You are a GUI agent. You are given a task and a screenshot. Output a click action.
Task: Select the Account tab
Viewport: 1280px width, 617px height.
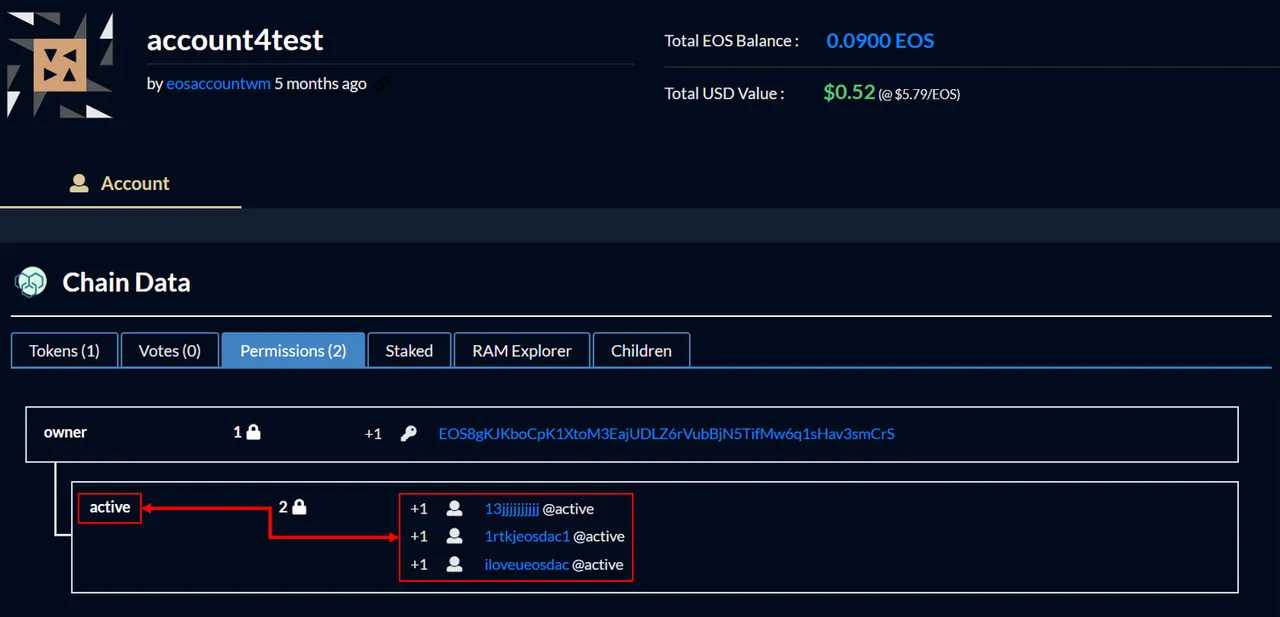tap(120, 183)
